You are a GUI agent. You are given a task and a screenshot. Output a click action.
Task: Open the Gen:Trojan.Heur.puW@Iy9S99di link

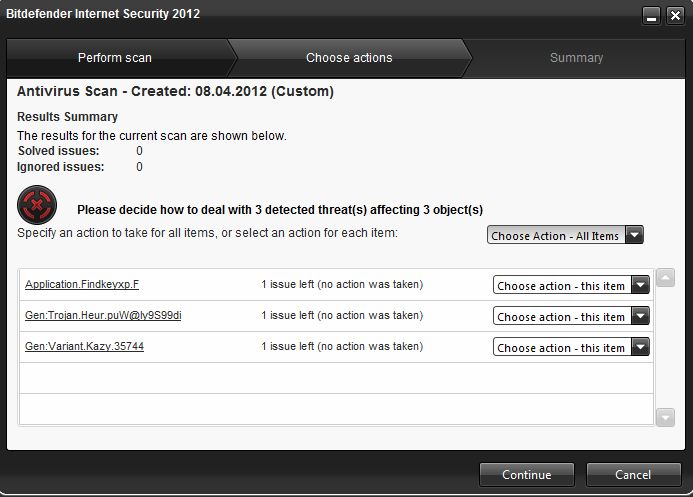pyautogui.click(x=103, y=315)
